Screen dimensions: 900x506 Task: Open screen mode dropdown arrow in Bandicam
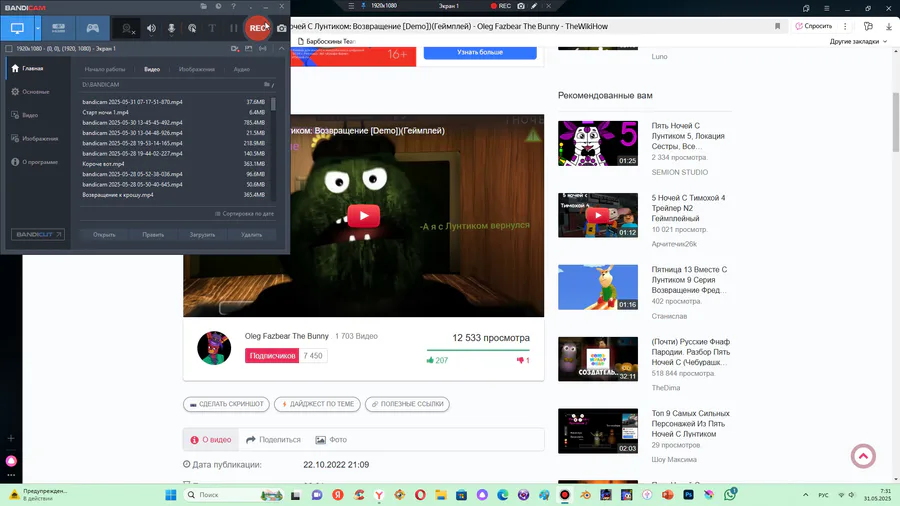[x=38, y=28]
